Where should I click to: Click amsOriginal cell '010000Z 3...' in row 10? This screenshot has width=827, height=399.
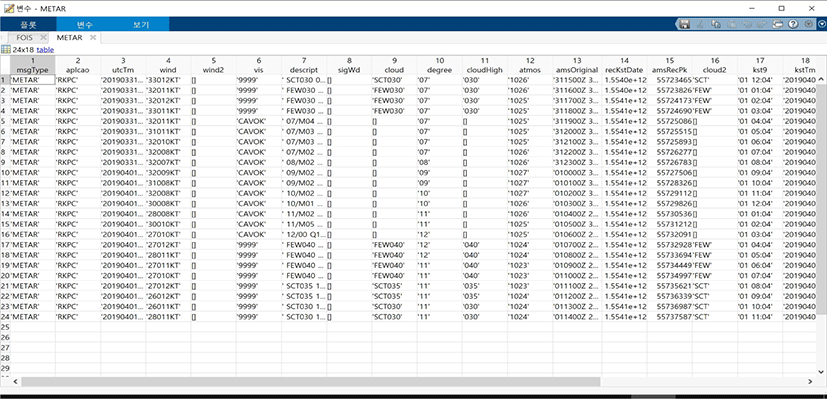click(577, 172)
